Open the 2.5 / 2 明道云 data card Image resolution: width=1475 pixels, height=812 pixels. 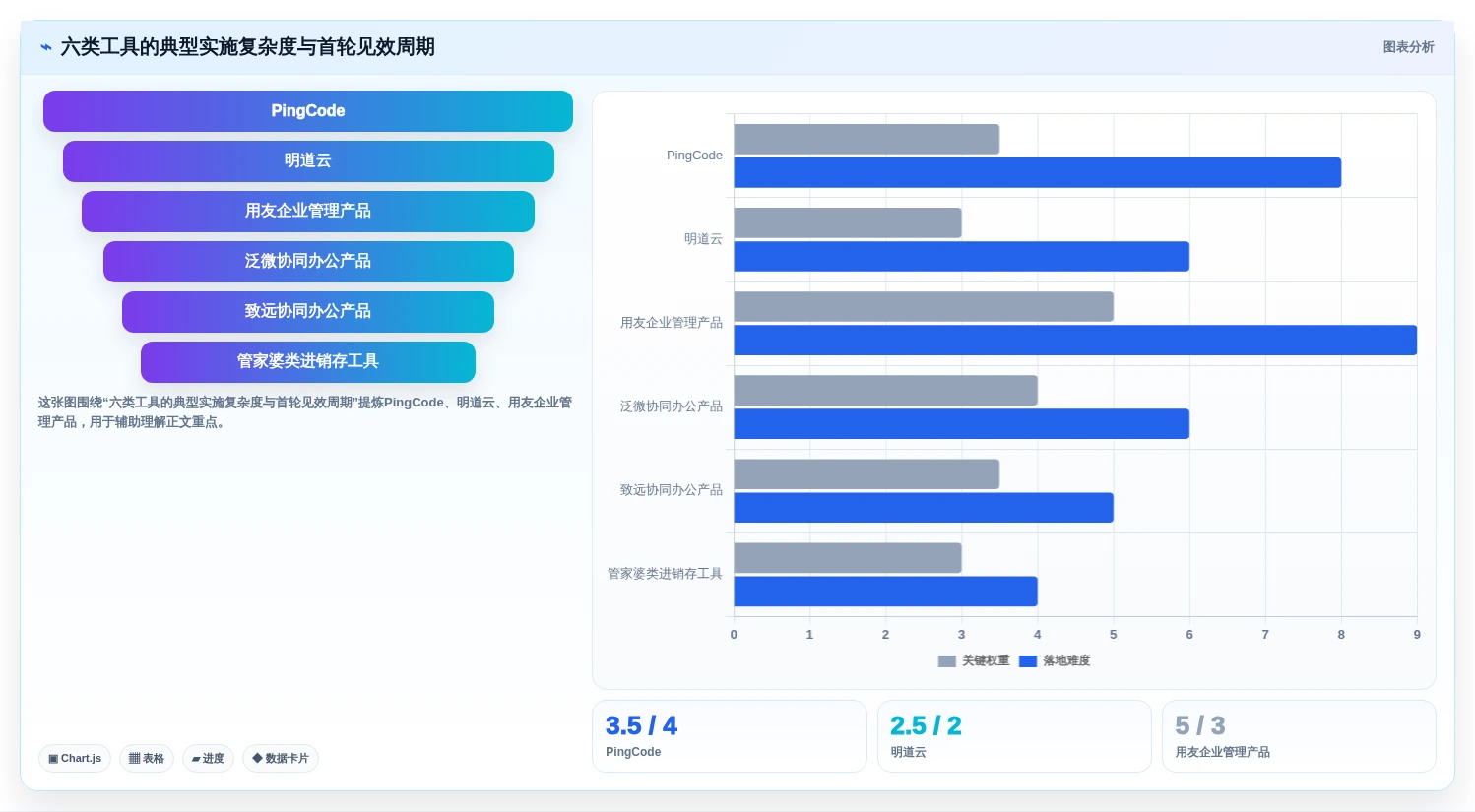coord(1014,736)
